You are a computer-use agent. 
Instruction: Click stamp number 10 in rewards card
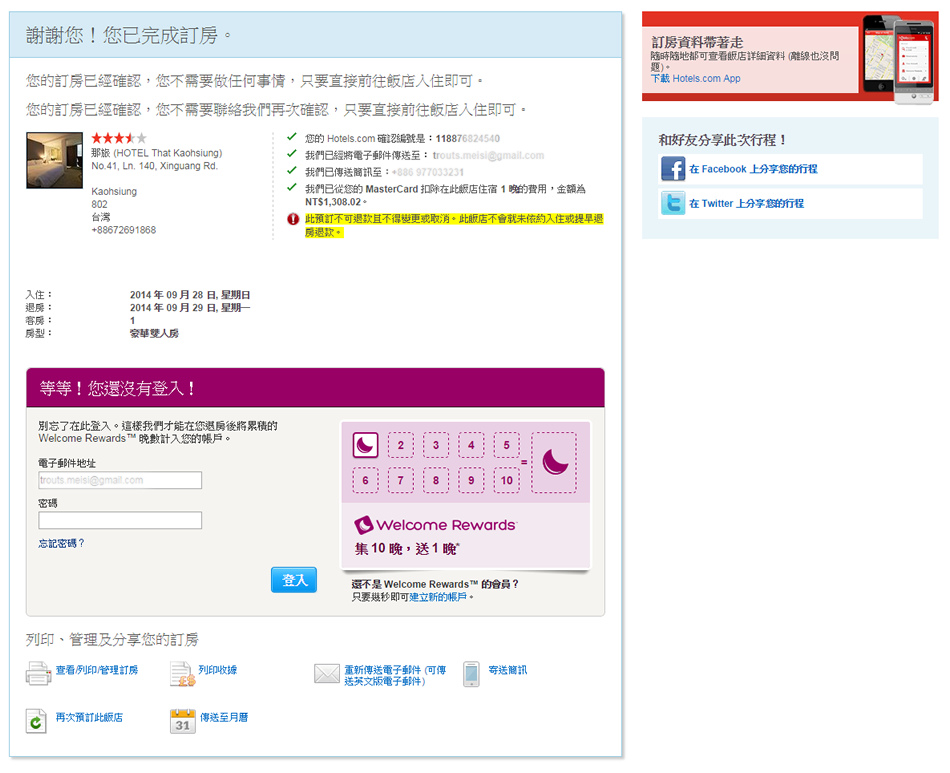tap(507, 480)
